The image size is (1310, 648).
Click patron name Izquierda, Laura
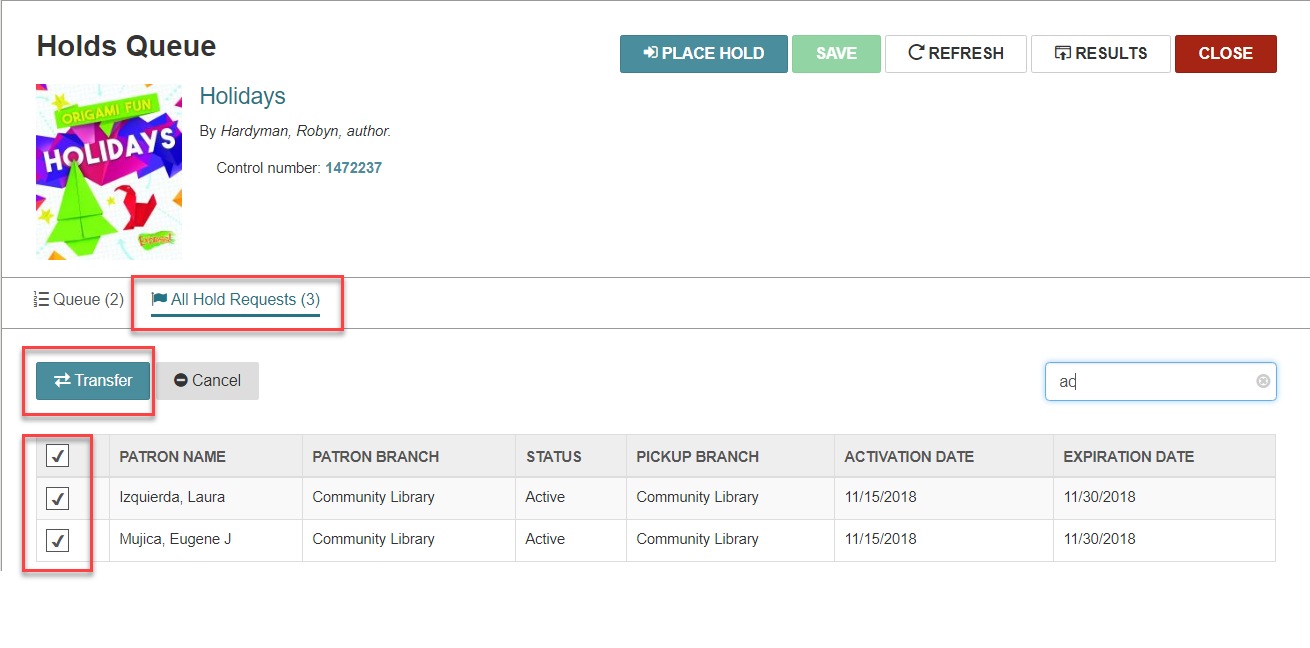coord(172,497)
